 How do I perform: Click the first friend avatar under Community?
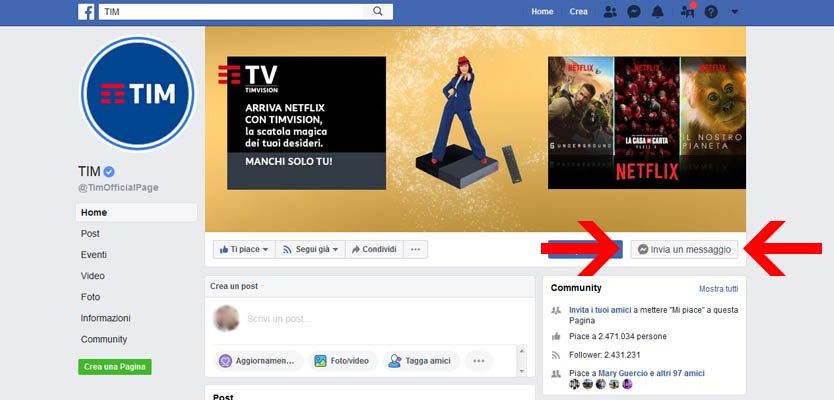click(x=574, y=385)
